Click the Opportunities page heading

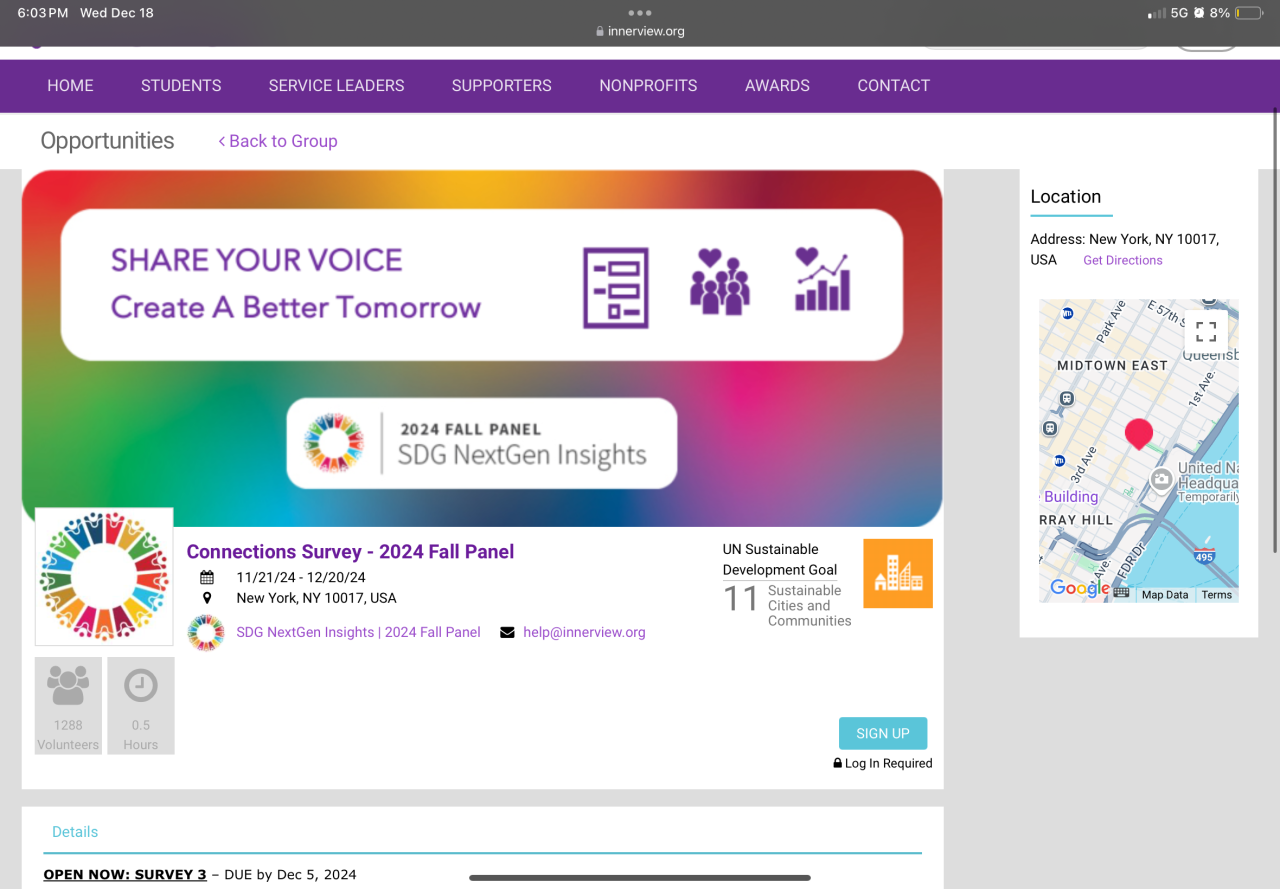pos(107,141)
